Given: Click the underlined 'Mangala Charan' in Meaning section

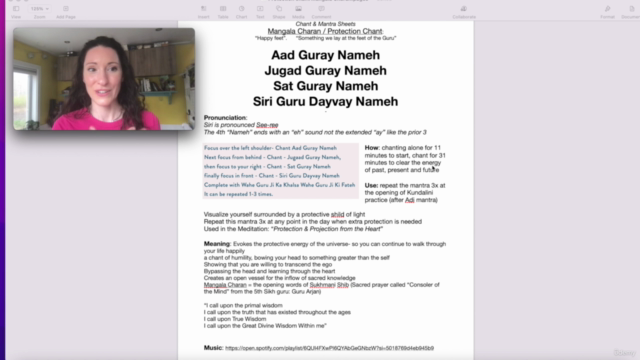Looking at the screenshot, I should pyautogui.click(x=225, y=285).
